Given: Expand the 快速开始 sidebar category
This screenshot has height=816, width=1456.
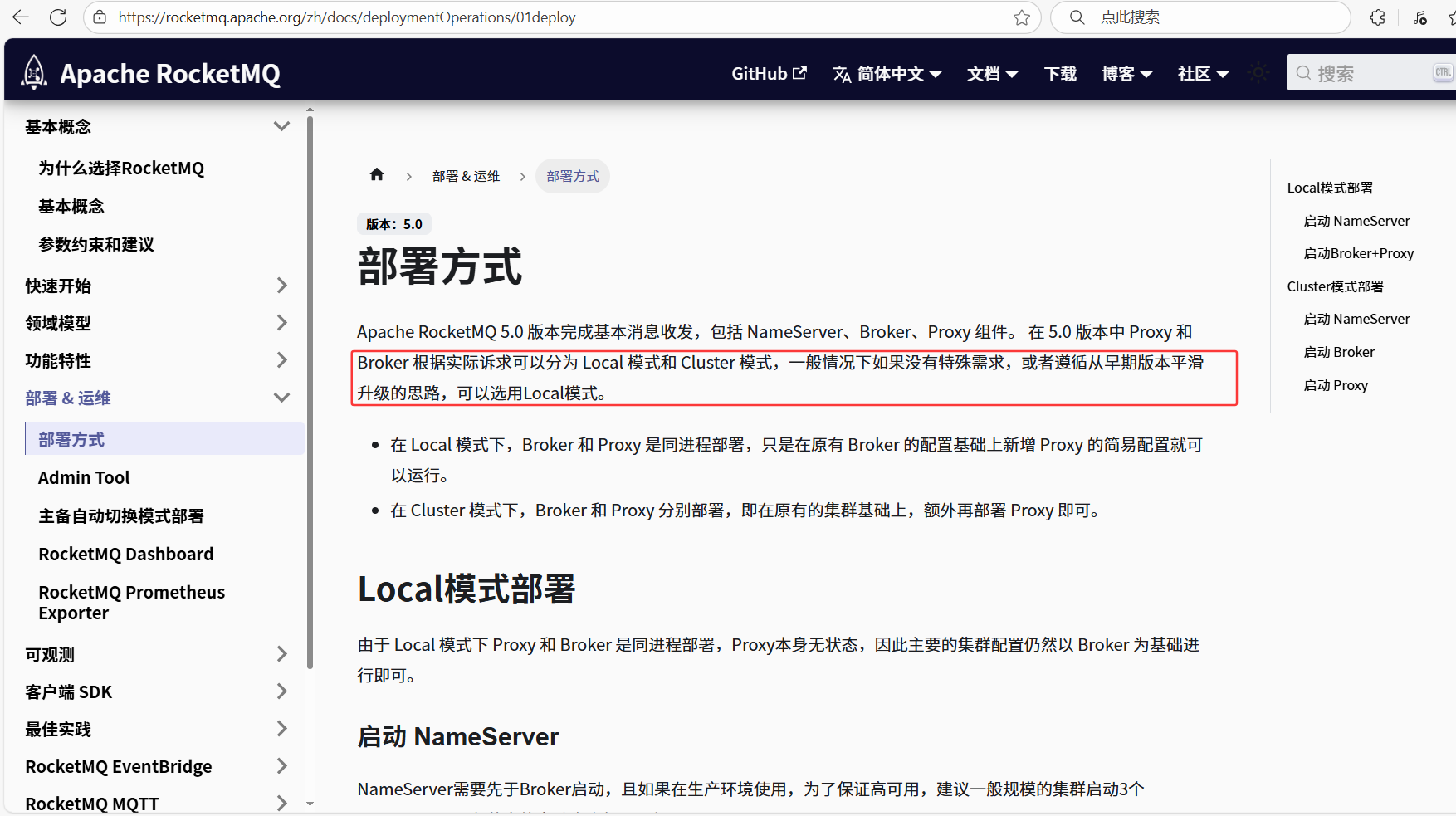Looking at the screenshot, I should pyautogui.click(x=281, y=286).
